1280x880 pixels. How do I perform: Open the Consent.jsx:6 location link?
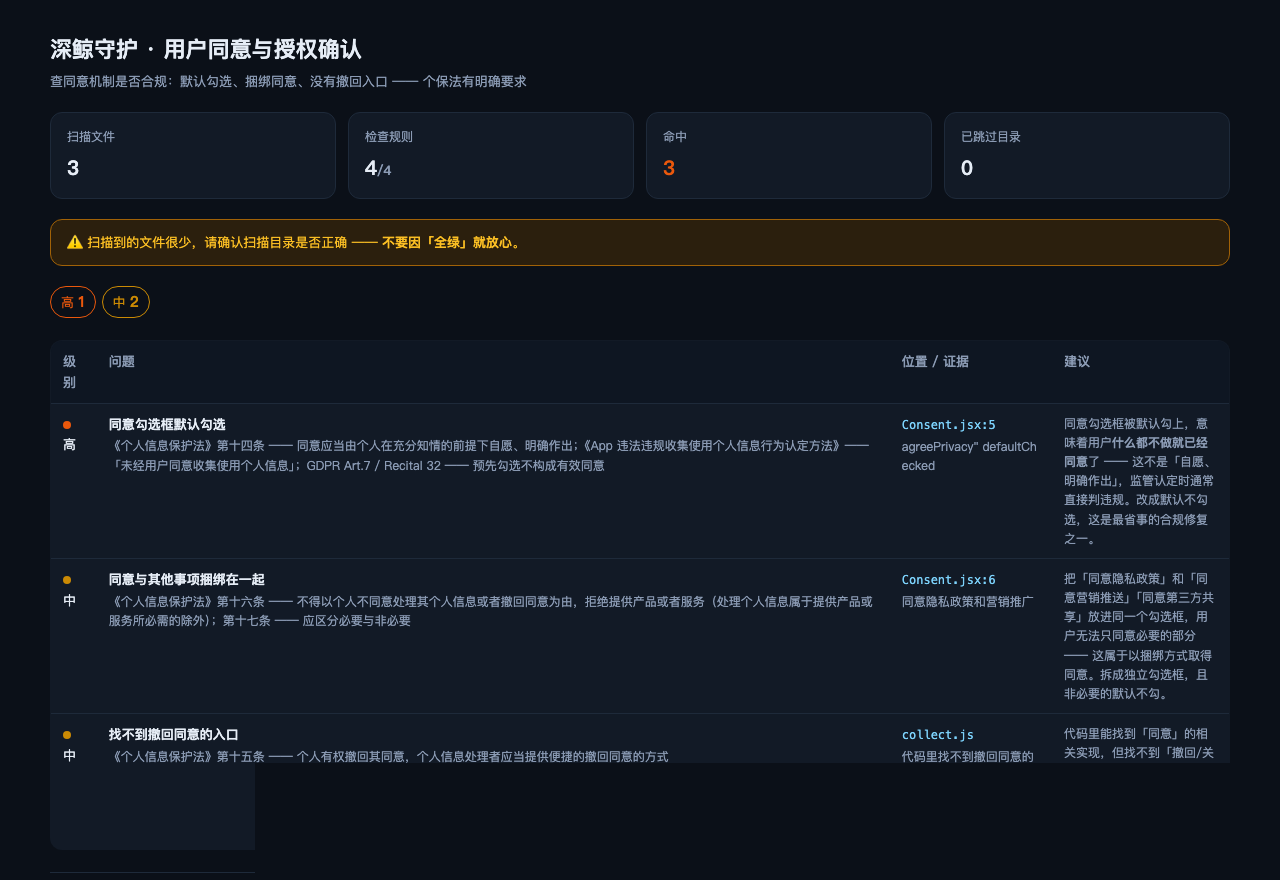tap(948, 580)
